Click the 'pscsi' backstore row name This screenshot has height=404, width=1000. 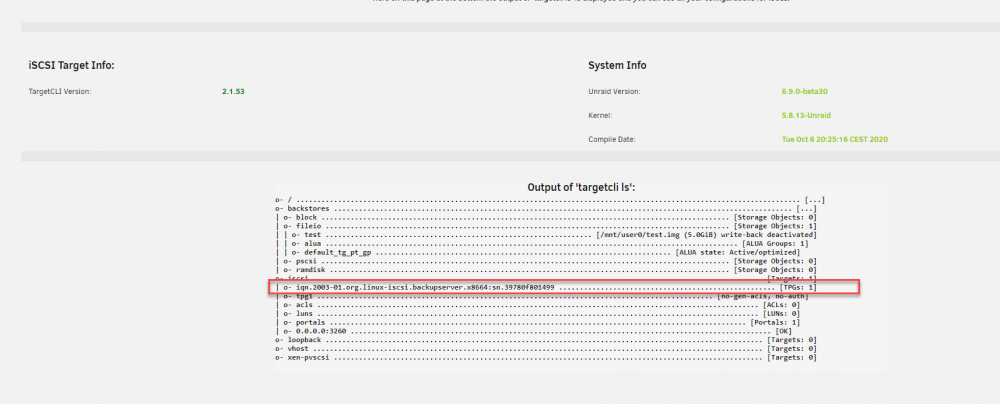(306, 261)
